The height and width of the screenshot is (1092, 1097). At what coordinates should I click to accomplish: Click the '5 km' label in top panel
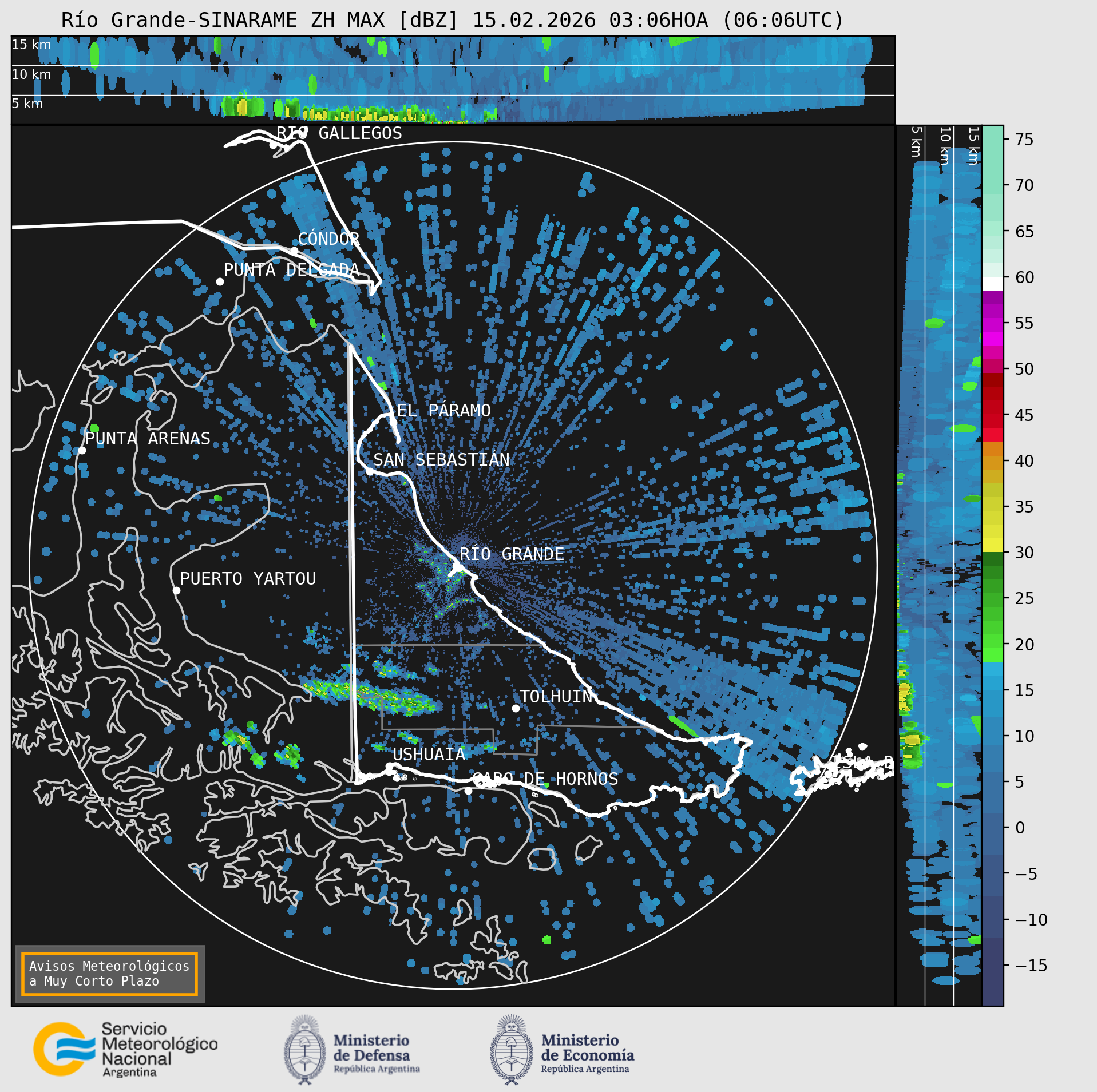[27, 104]
